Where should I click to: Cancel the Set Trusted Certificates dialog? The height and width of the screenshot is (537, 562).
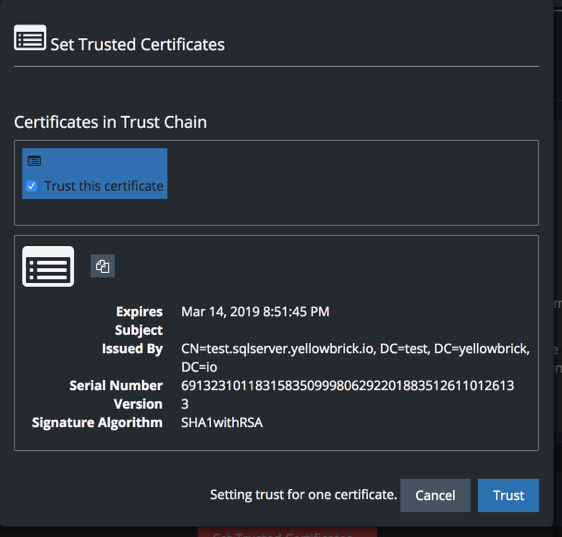(435, 495)
